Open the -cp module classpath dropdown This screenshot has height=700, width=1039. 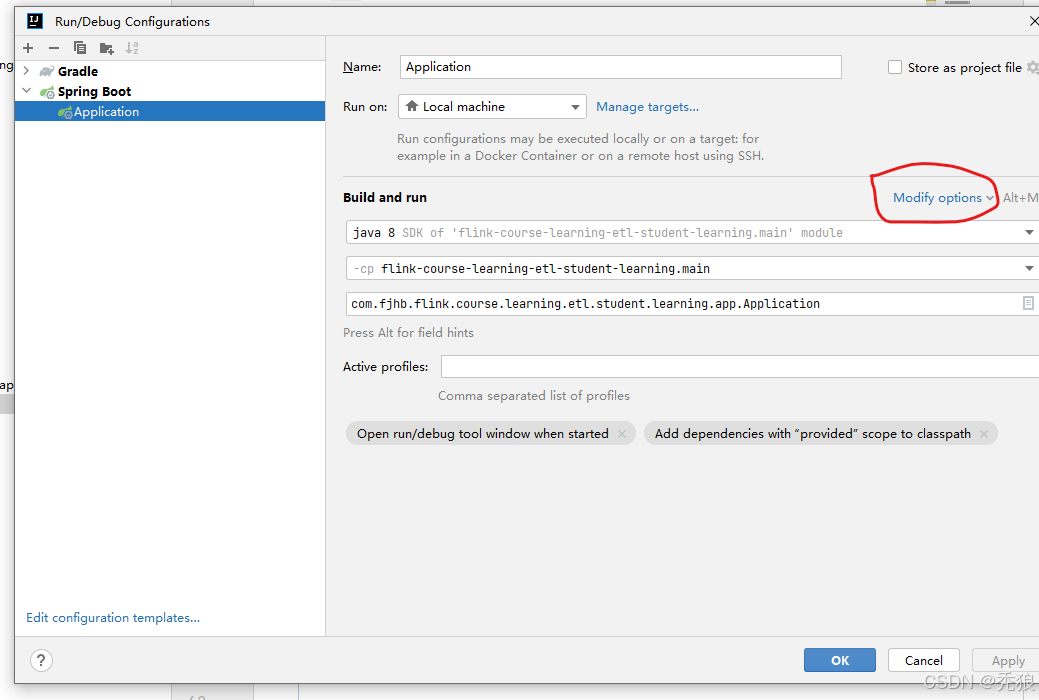(1029, 268)
